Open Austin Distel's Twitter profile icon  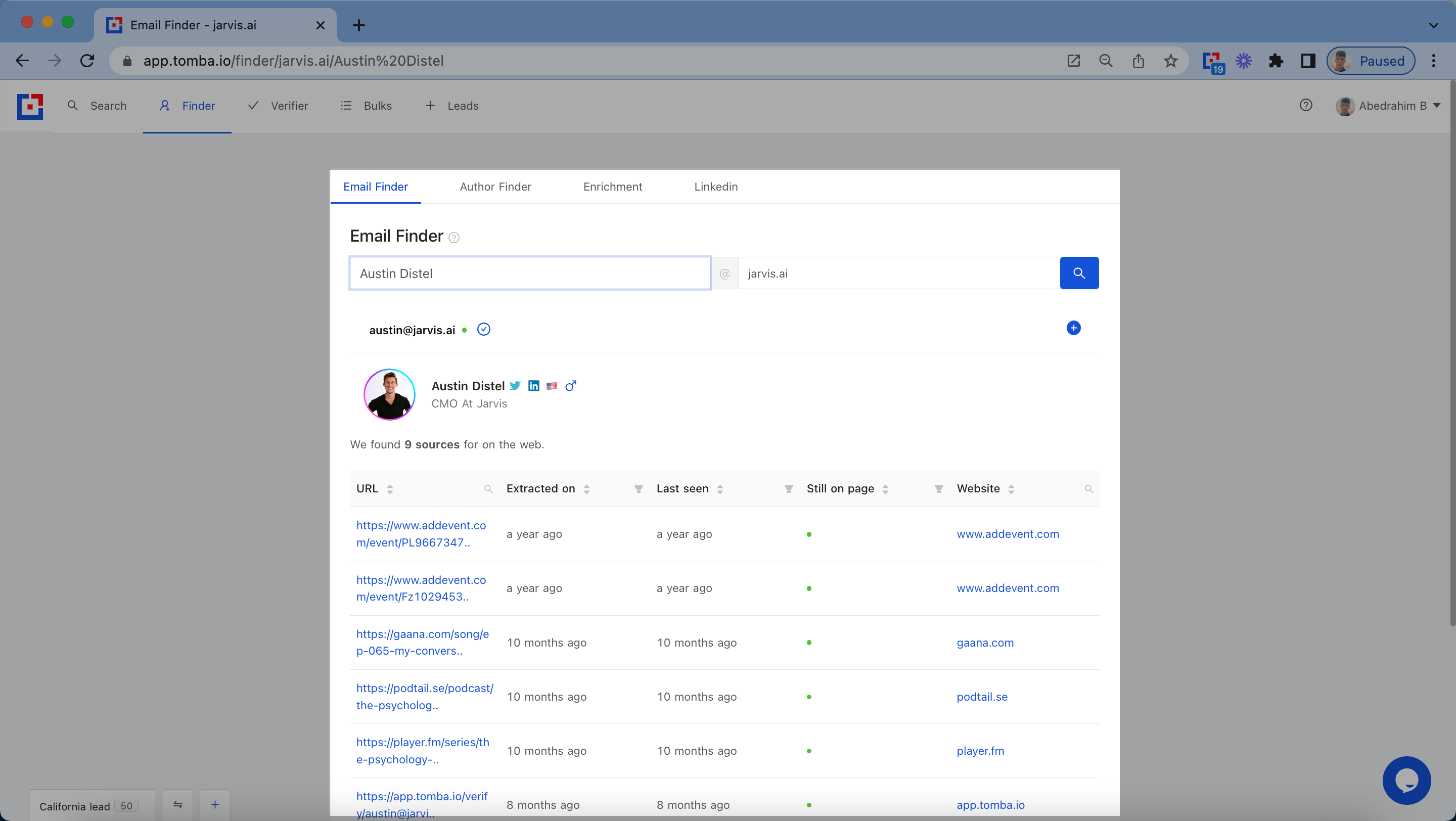[515, 386]
